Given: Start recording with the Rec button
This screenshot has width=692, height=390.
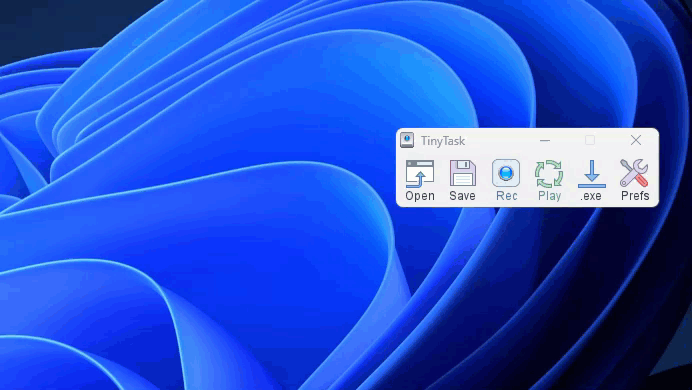Looking at the screenshot, I should click(x=506, y=180).
